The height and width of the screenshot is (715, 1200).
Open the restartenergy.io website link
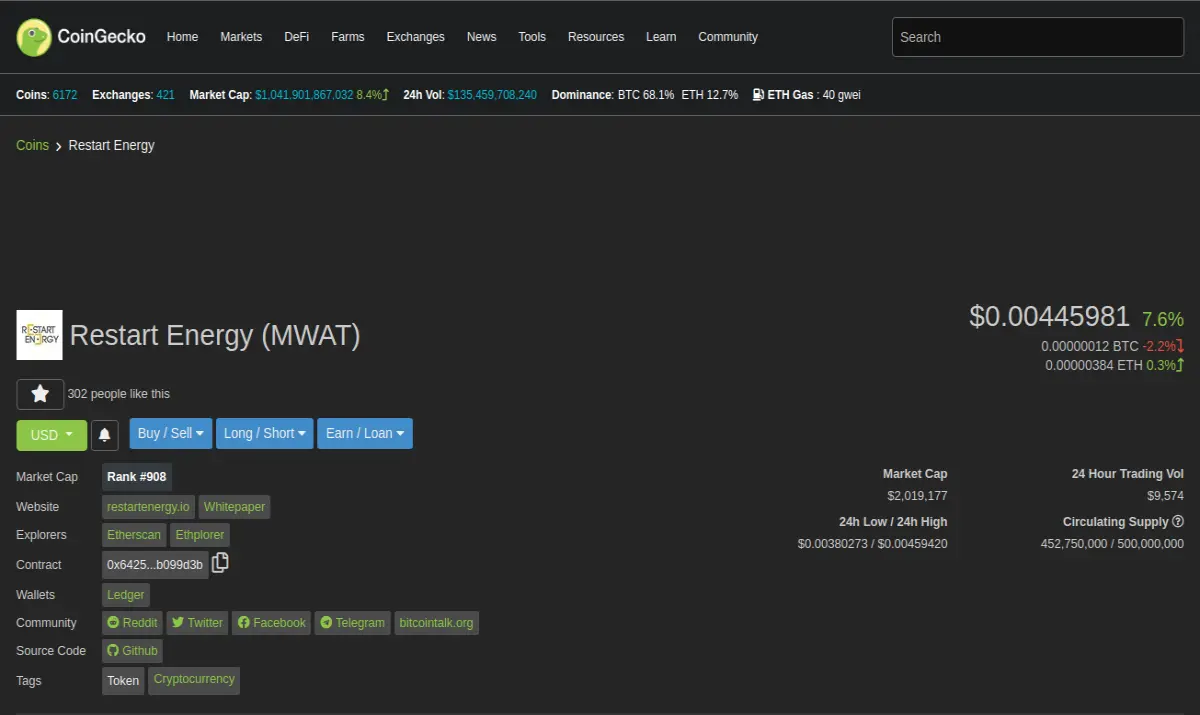click(148, 507)
